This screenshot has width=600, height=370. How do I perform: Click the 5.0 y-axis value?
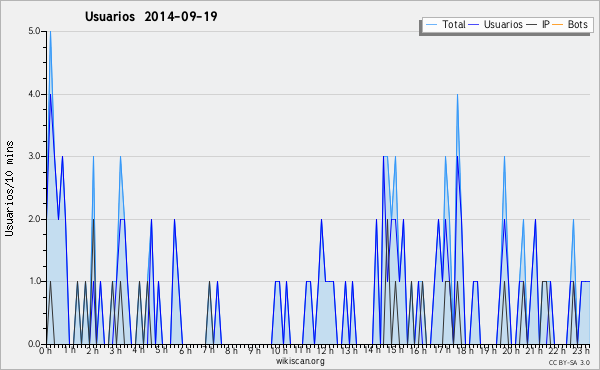(x=34, y=31)
